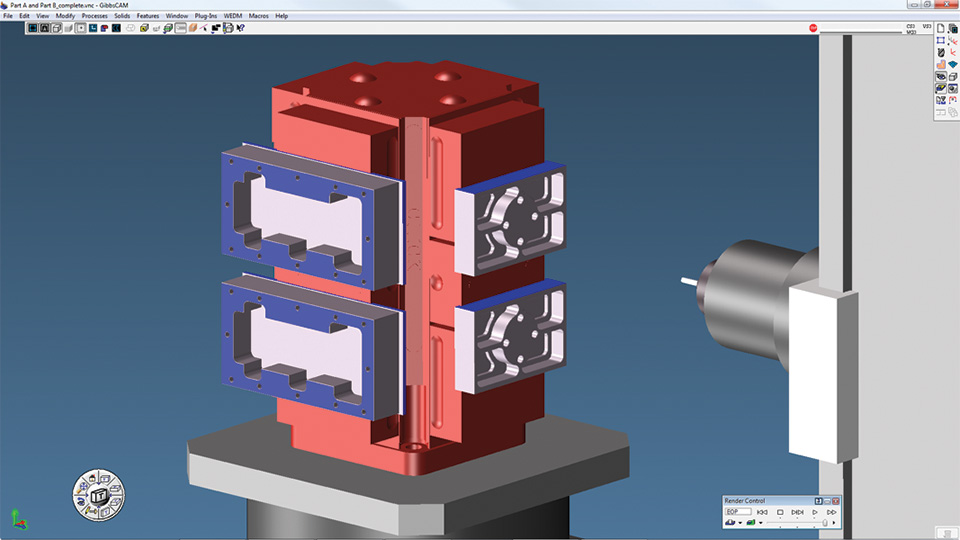Open the Processes menu
This screenshot has height=540, width=960.
94,16
